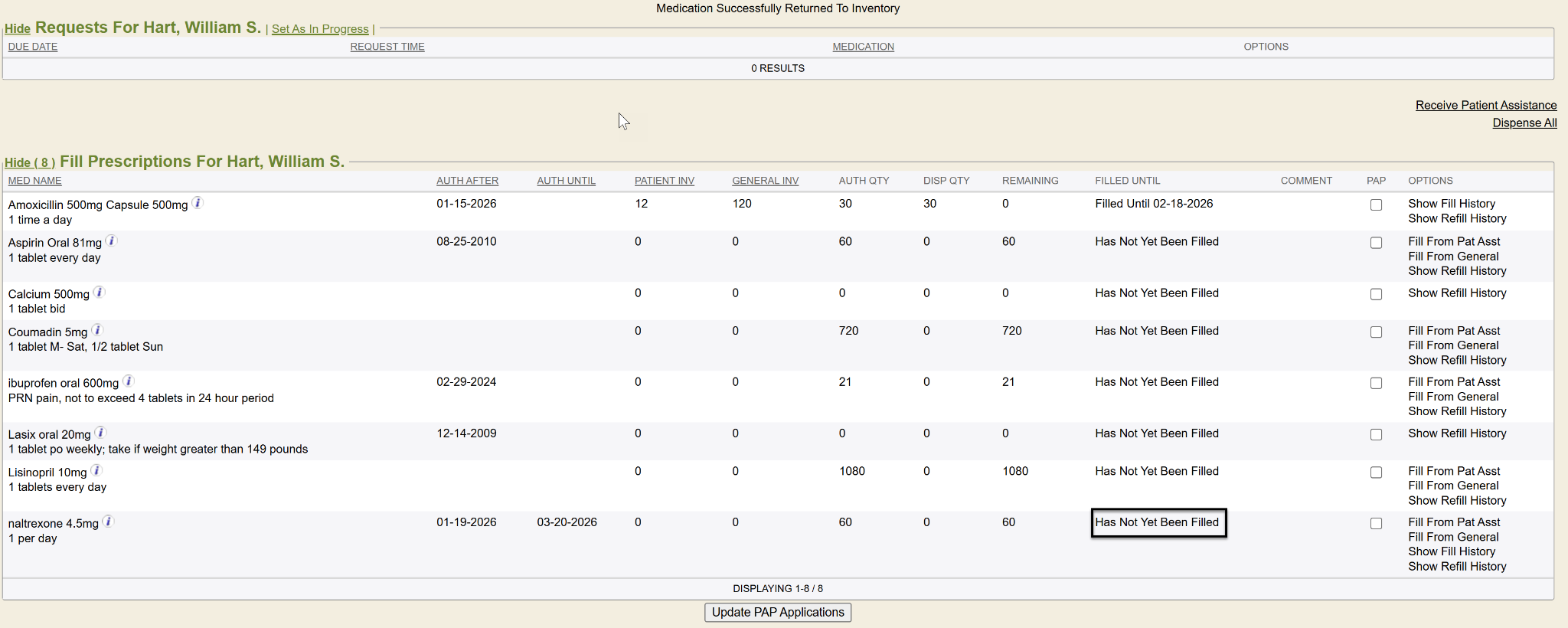Open naltrexone 4.5mg info icon
The image size is (1568, 628).
click(x=109, y=522)
